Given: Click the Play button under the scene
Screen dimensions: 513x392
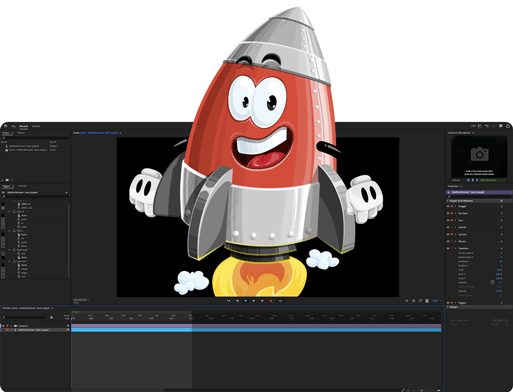Looking at the screenshot, I should (254, 301).
